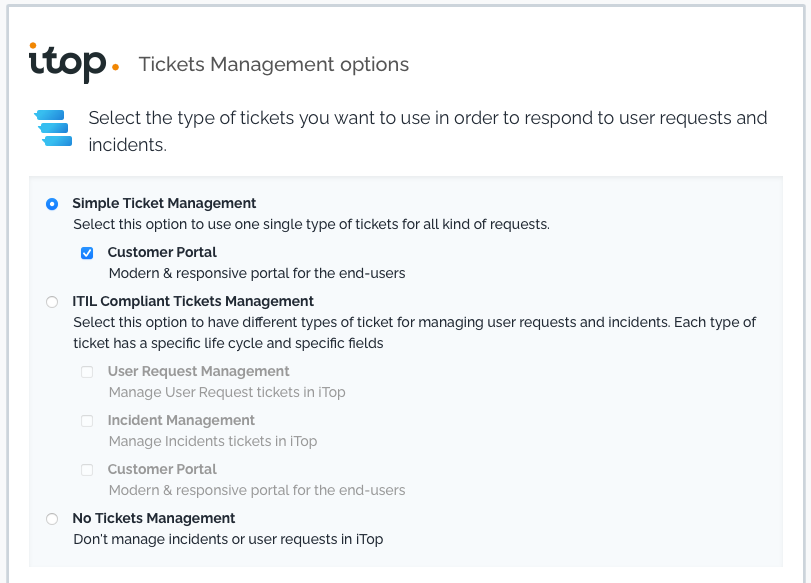Select the Simple Ticket Management radio button
This screenshot has height=583, width=811.
click(x=52, y=203)
